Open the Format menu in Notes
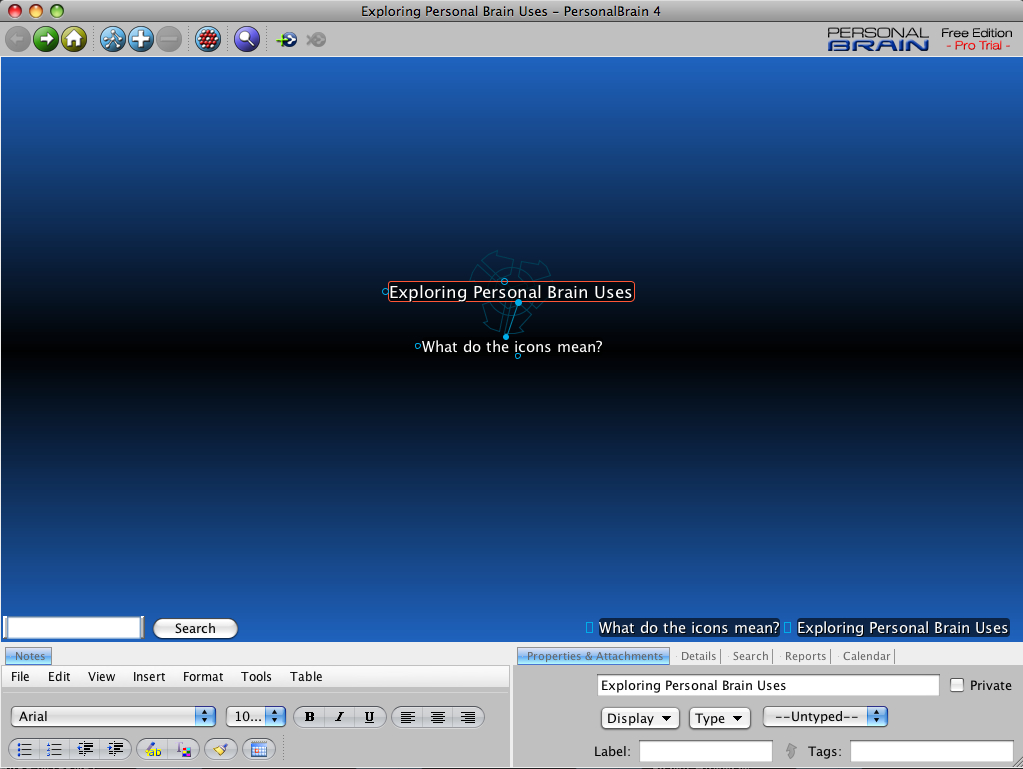 click(203, 677)
